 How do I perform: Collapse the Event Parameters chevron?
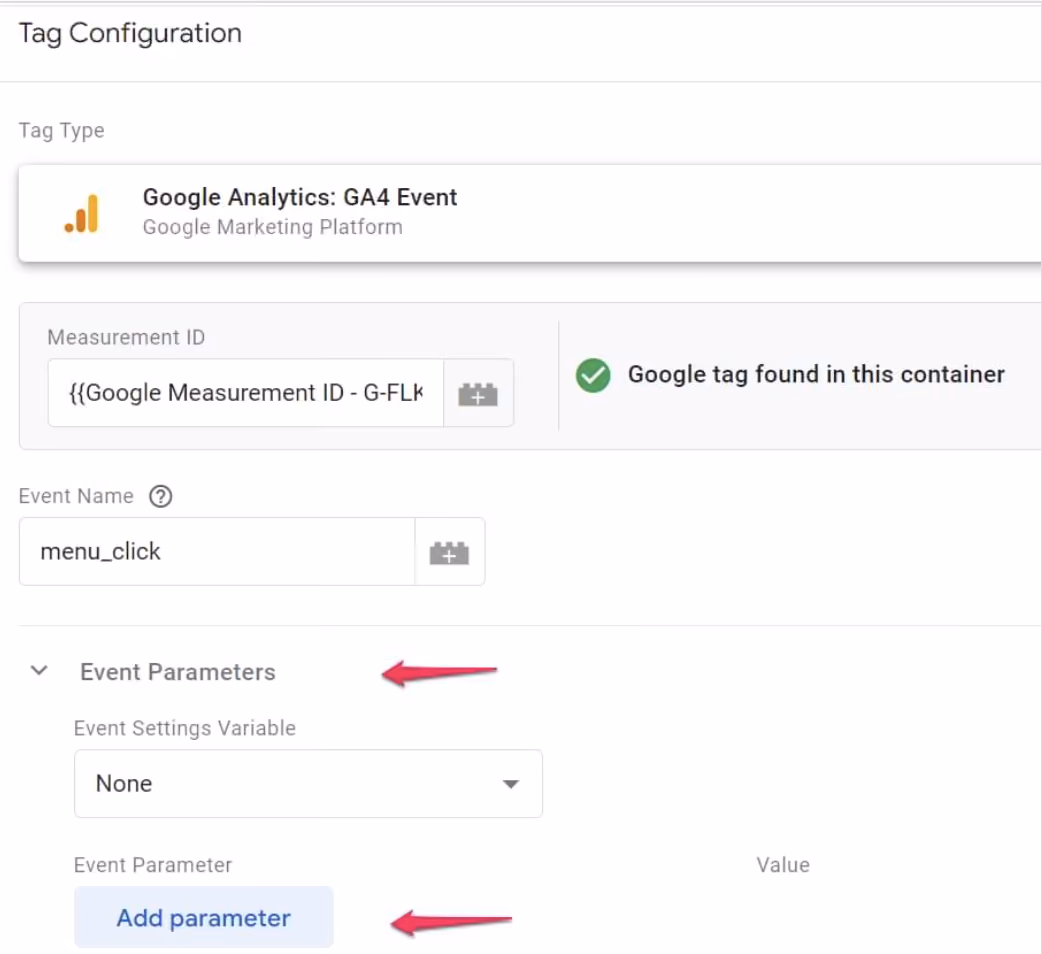coord(39,671)
